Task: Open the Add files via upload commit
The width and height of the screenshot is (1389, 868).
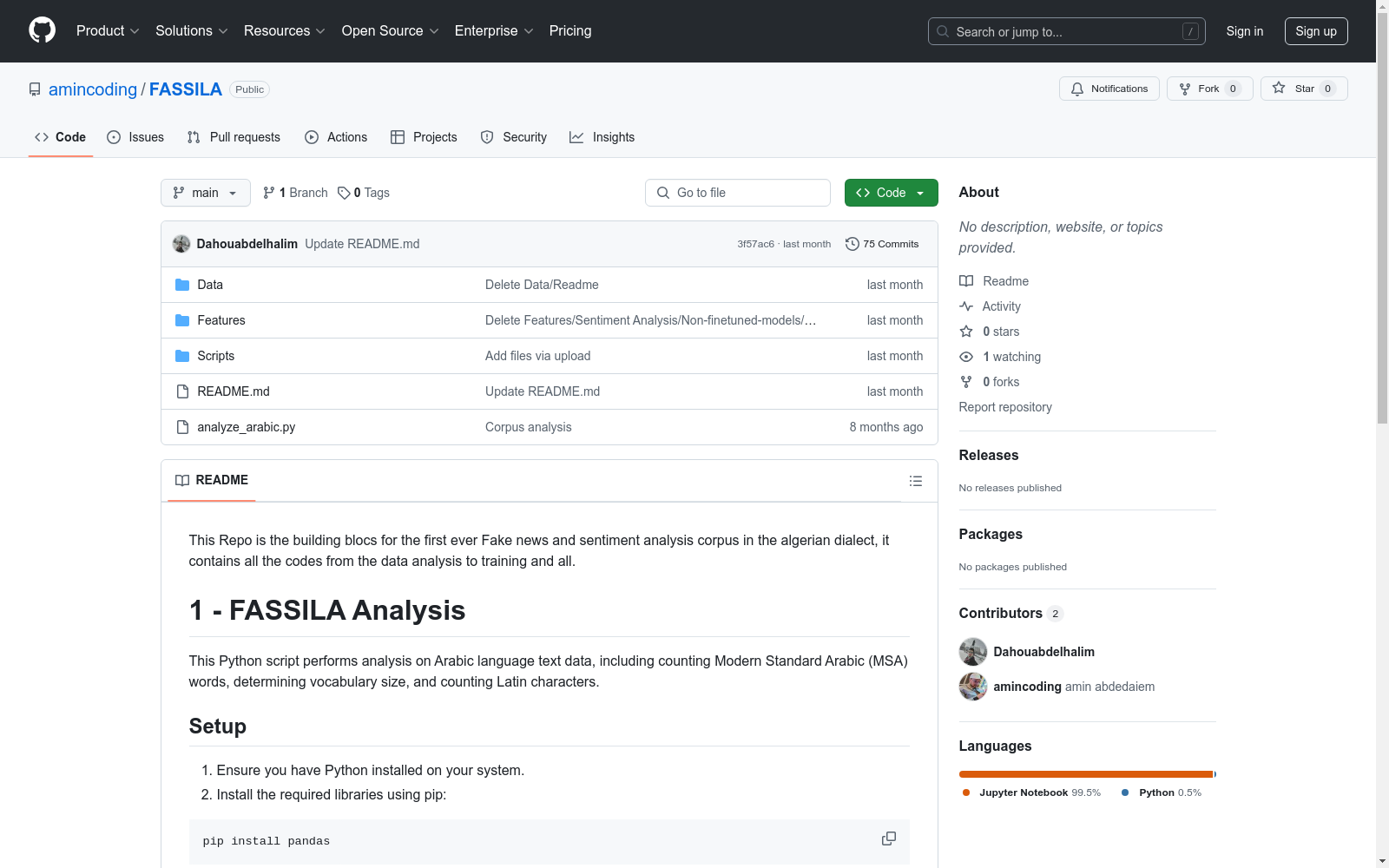Action: point(538,356)
